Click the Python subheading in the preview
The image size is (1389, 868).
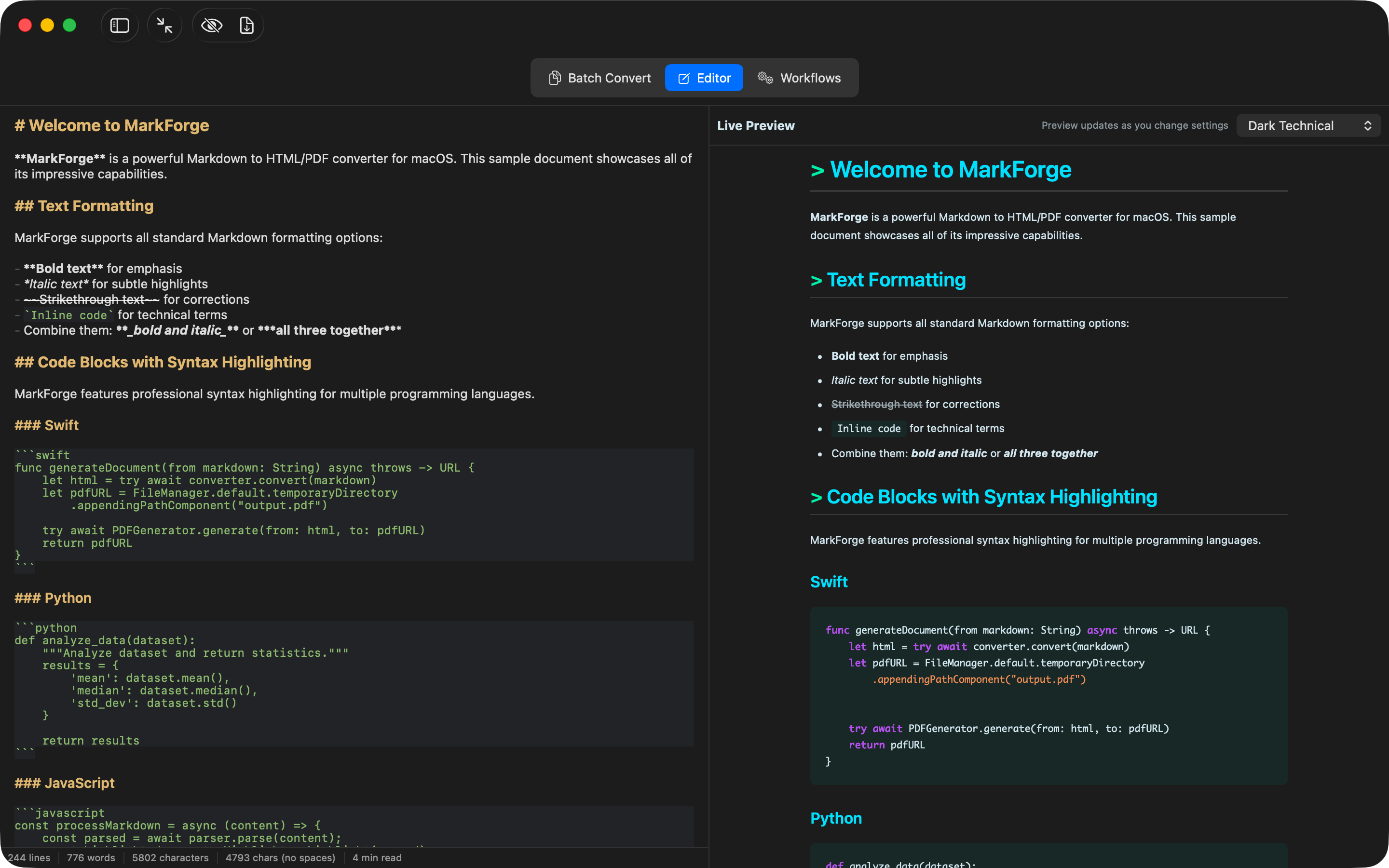[x=836, y=819]
